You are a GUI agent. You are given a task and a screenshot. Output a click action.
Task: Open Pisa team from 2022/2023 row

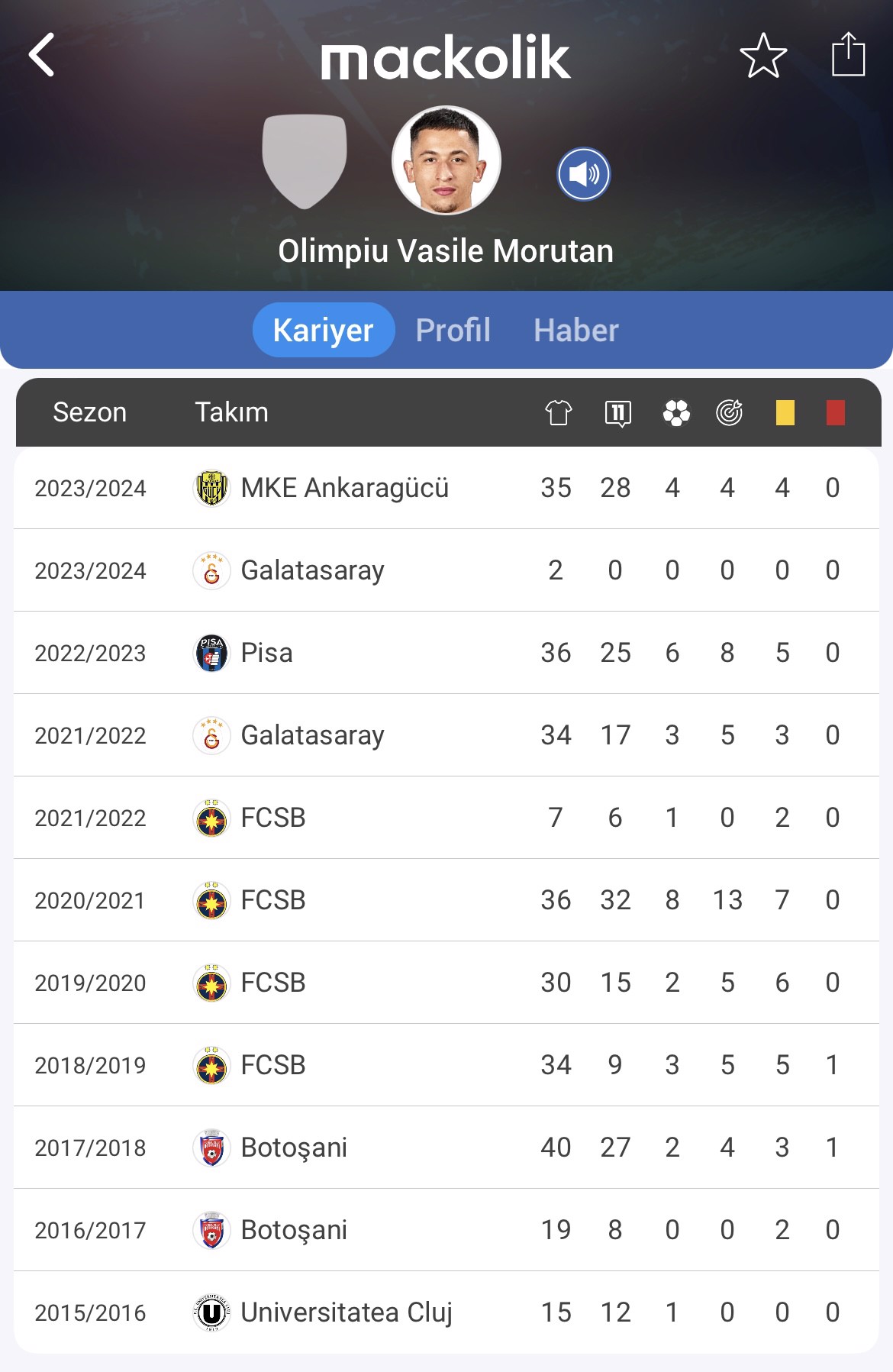tap(266, 653)
